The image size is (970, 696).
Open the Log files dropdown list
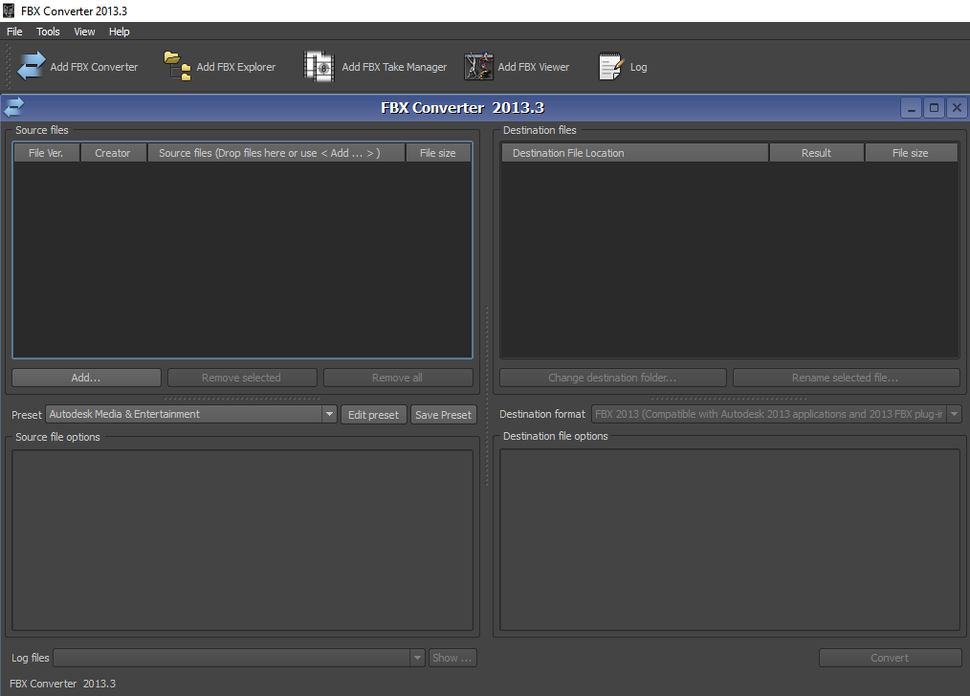417,657
